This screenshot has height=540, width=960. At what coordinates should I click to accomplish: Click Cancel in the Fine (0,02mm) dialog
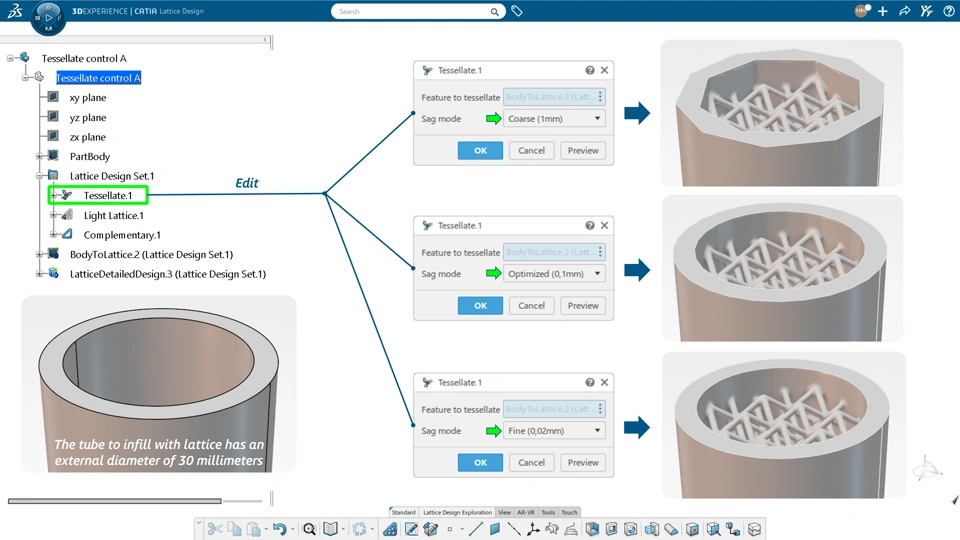pyautogui.click(x=531, y=463)
